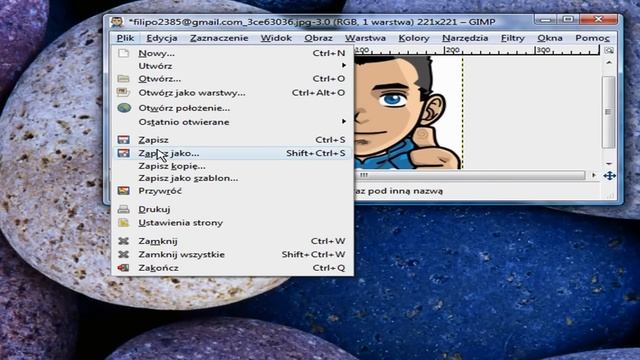Open the Pomoc menu
The image size is (640, 360).
coord(592,38)
